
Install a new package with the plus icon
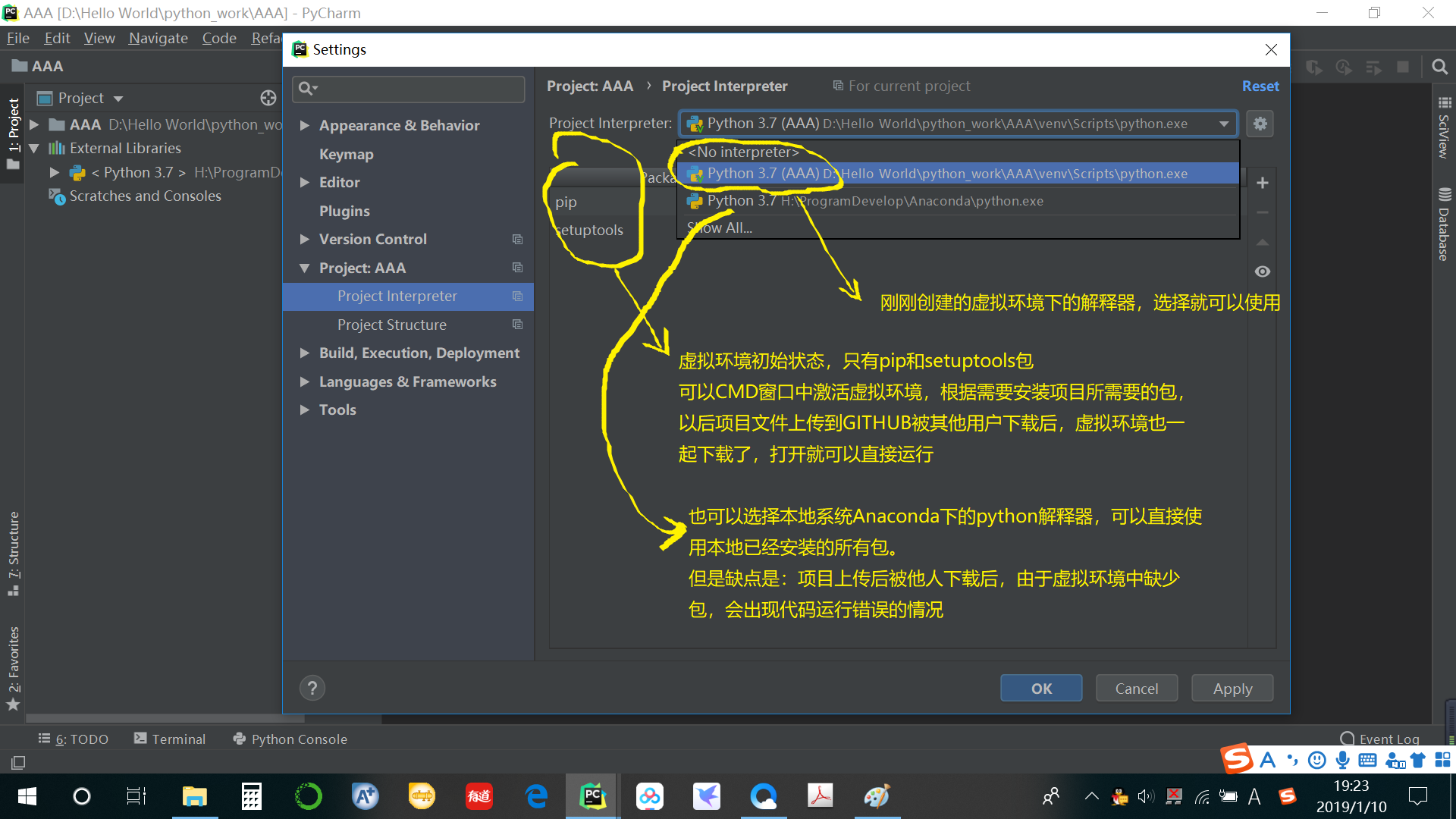coord(1262,183)
